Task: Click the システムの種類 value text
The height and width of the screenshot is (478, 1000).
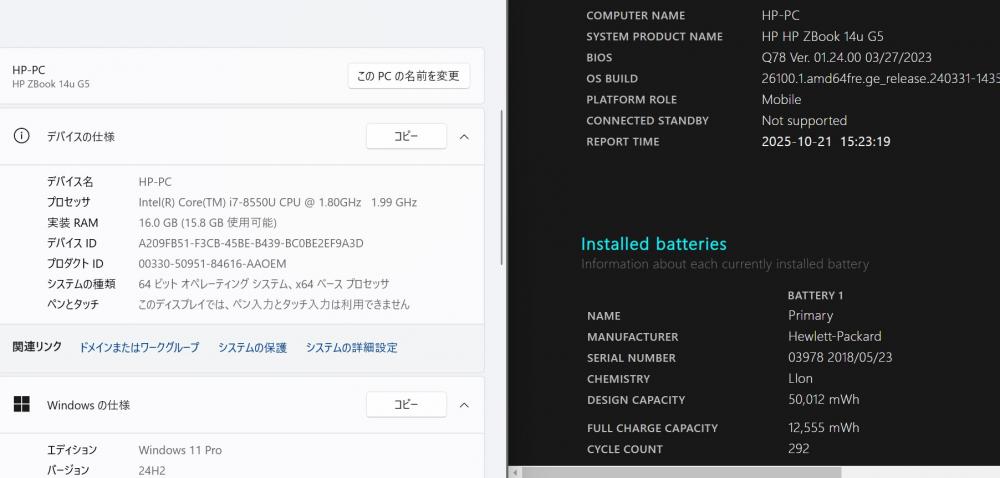Action: (263, 284)
